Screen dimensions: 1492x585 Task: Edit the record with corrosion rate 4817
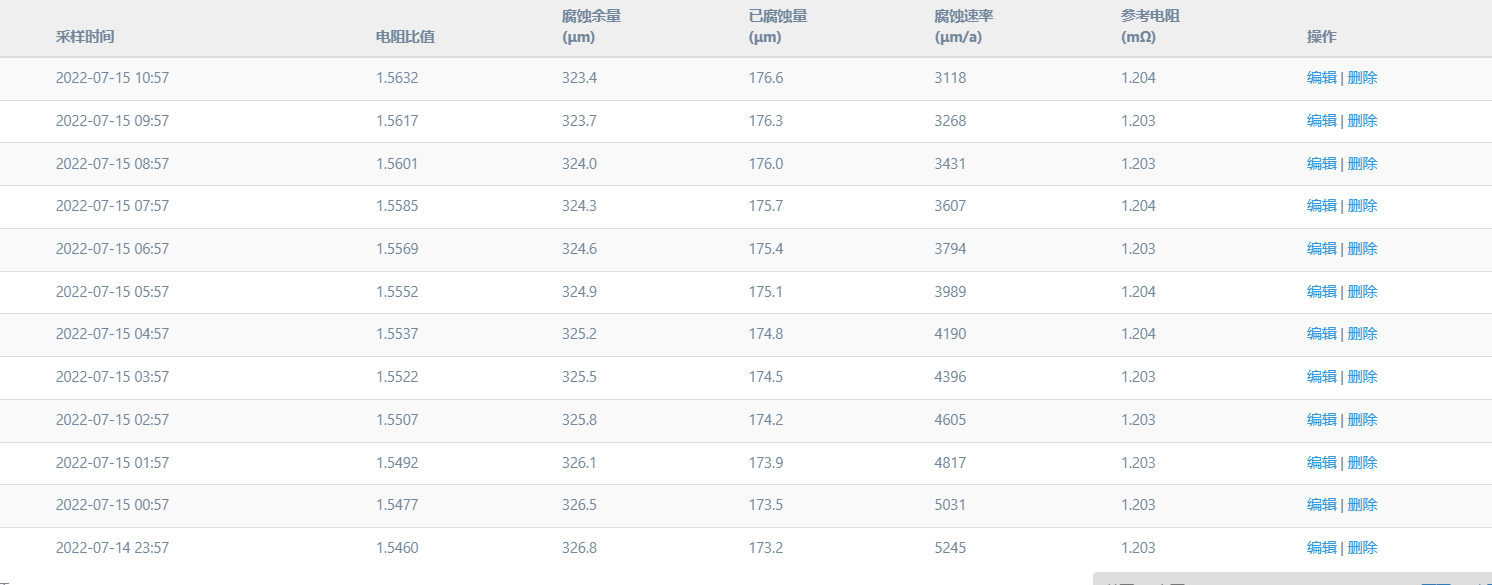click(1321, 463)
